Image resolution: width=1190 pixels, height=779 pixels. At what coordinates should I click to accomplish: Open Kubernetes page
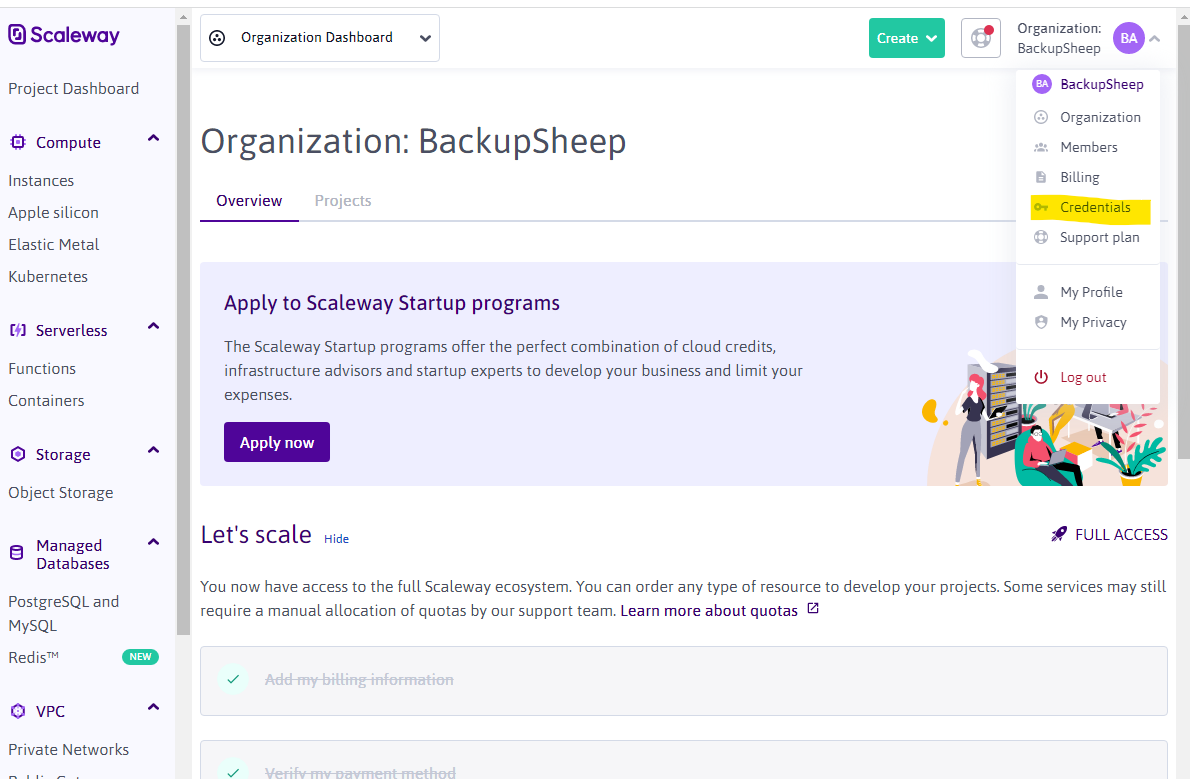tap(48, 276)
